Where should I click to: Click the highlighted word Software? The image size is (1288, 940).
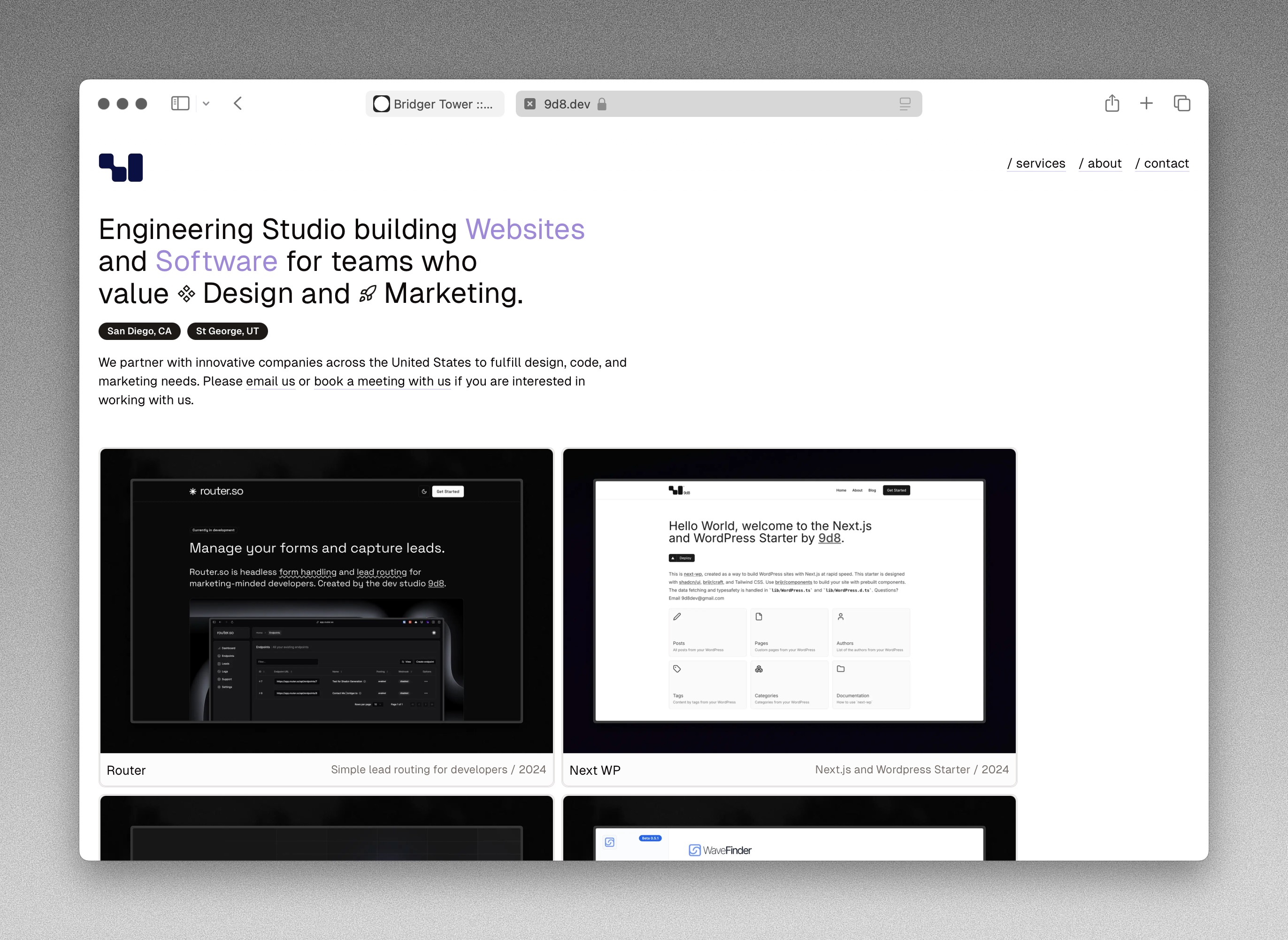point(217,261)
